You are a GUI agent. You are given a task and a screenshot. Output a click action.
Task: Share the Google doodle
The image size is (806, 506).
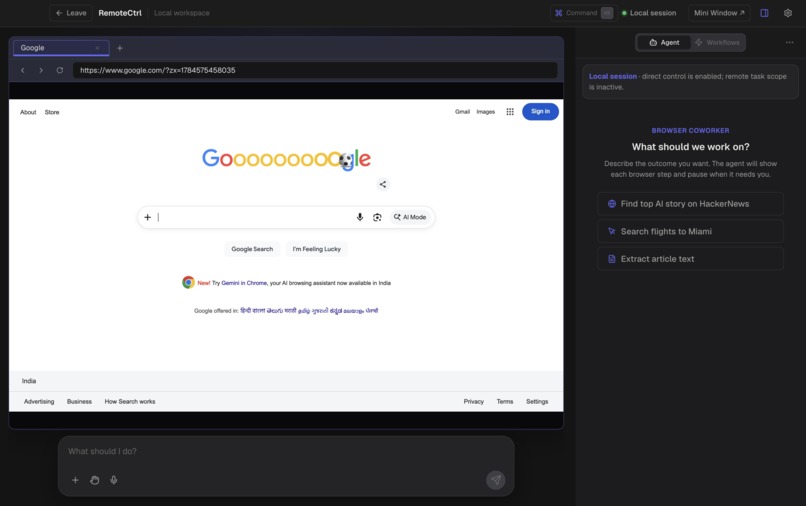pos(382,184)
